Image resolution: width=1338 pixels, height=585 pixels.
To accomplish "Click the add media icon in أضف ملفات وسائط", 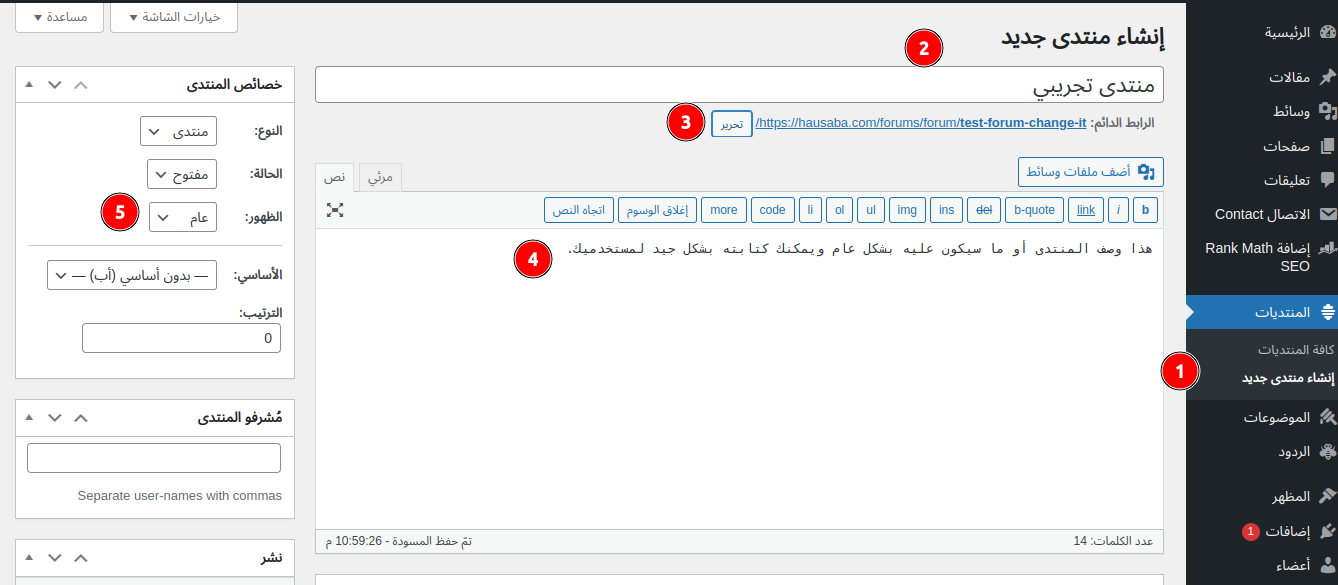I will pyautogui.click(x=1146, y=172).
